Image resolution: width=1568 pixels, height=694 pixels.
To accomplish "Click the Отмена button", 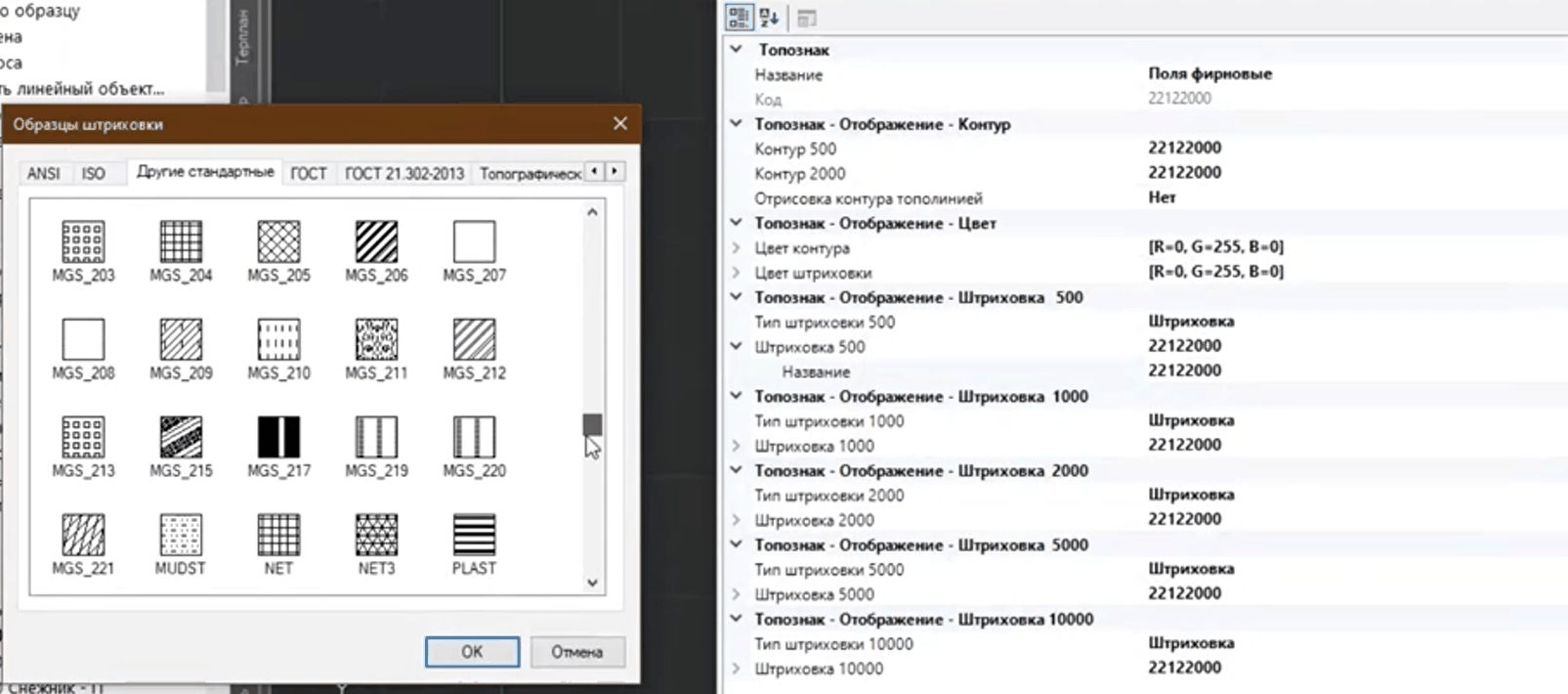I will tap(576, 652).
